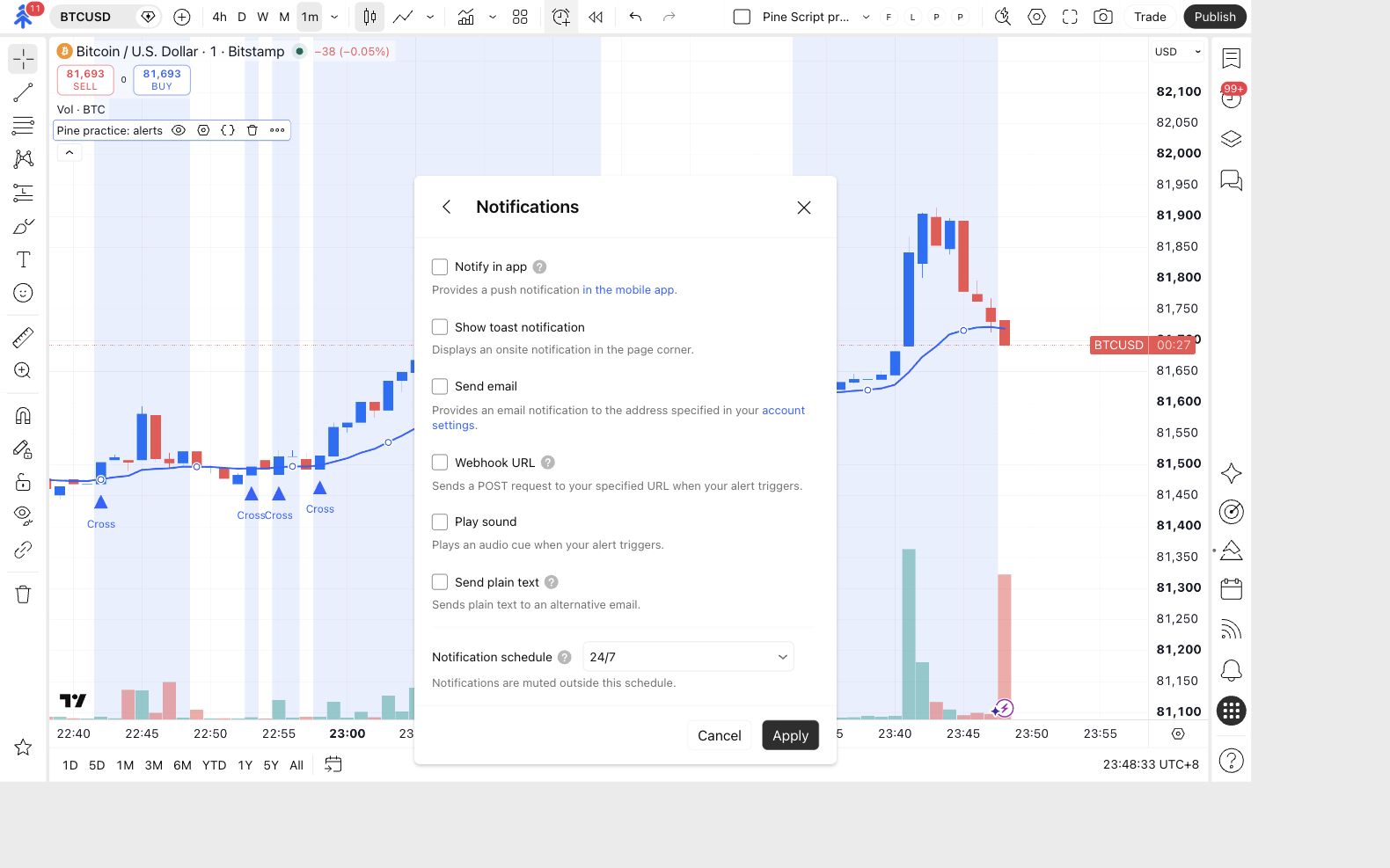Collapse the indicator legend with chevron
The image size is (1390, 868).
coord(69,152)
